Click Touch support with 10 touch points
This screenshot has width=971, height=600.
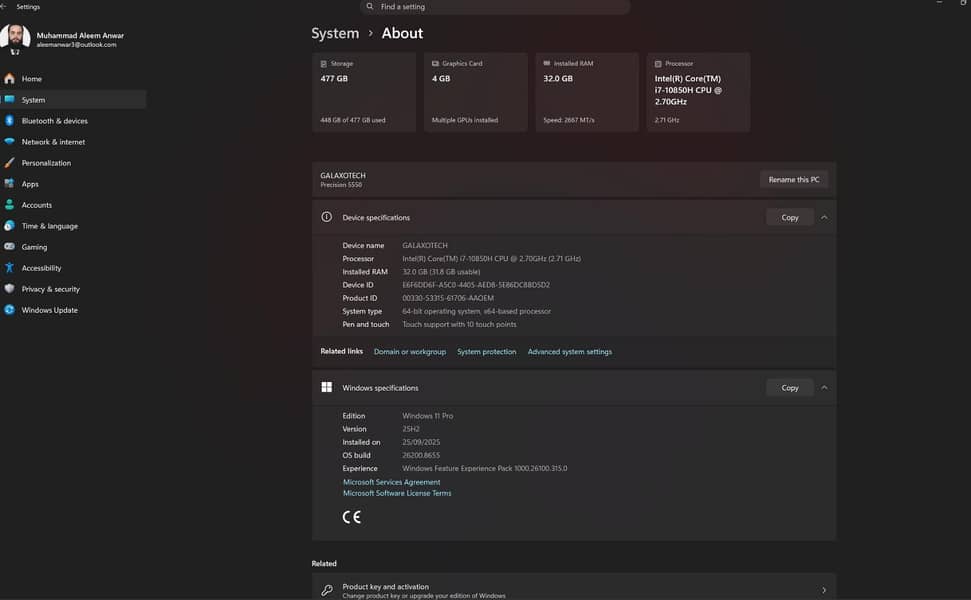click(459, 324)
